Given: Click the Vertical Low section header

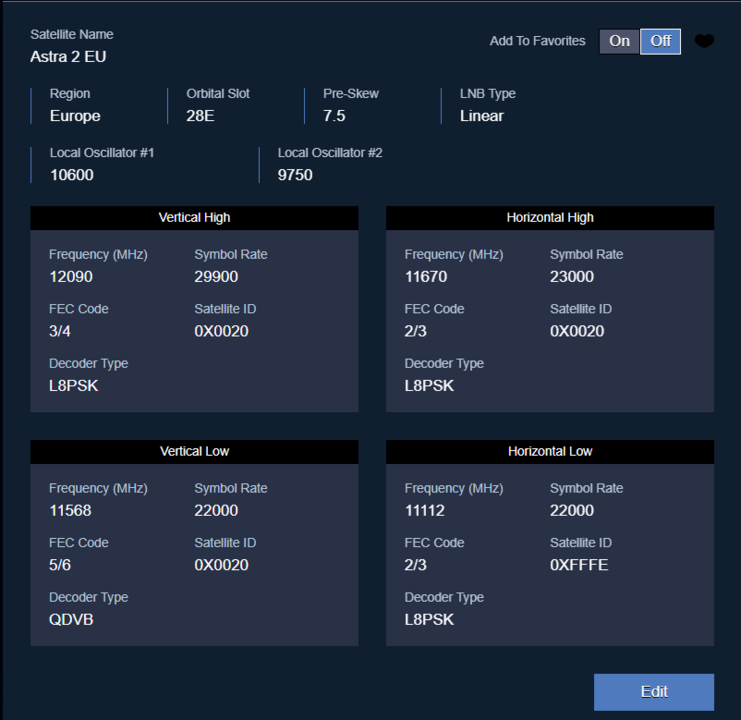Looking at the screenshot, I should pyautogui.click(x=194, y=451).
